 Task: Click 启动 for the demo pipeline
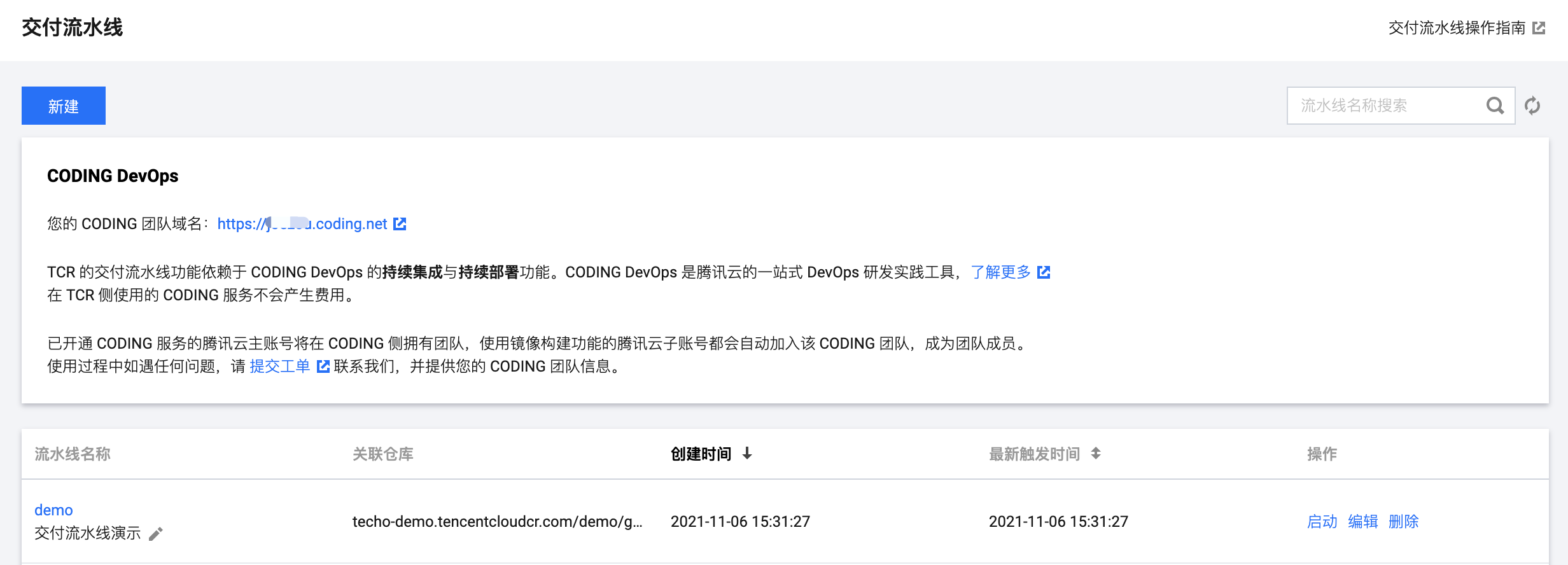pyautogui.click(x=1322, y=522)
